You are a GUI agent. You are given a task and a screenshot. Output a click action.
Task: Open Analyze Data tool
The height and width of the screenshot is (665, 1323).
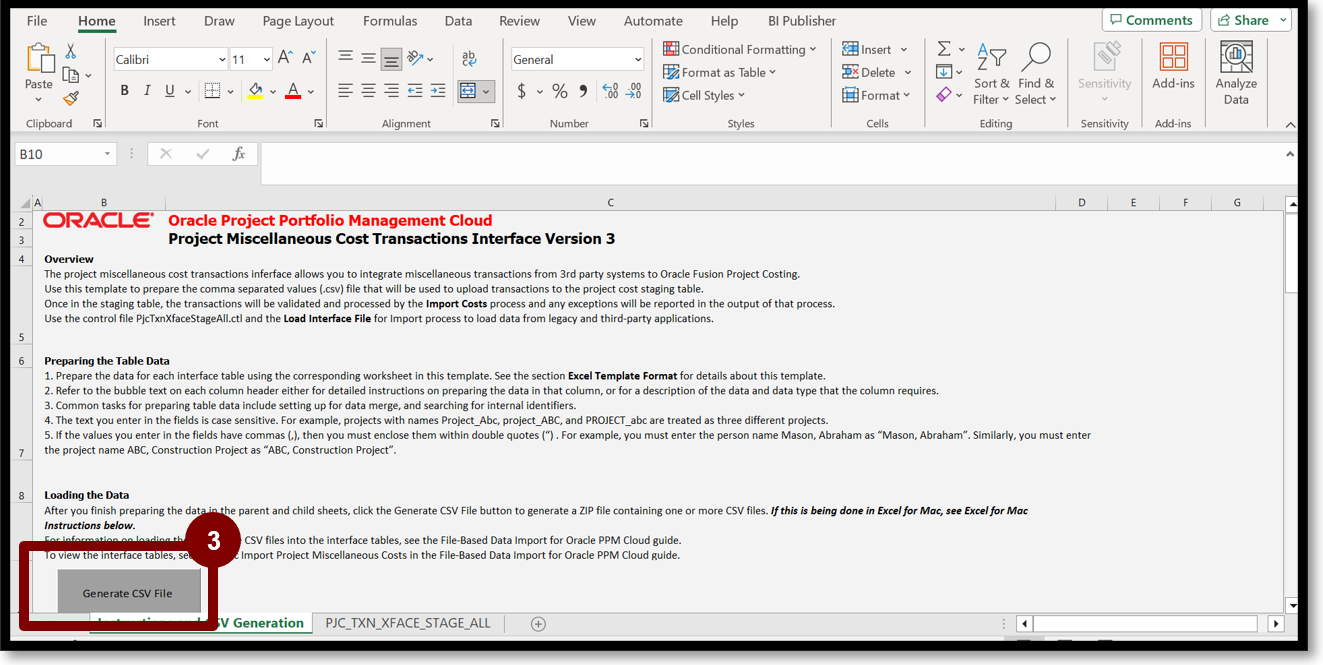point(1236,73)
